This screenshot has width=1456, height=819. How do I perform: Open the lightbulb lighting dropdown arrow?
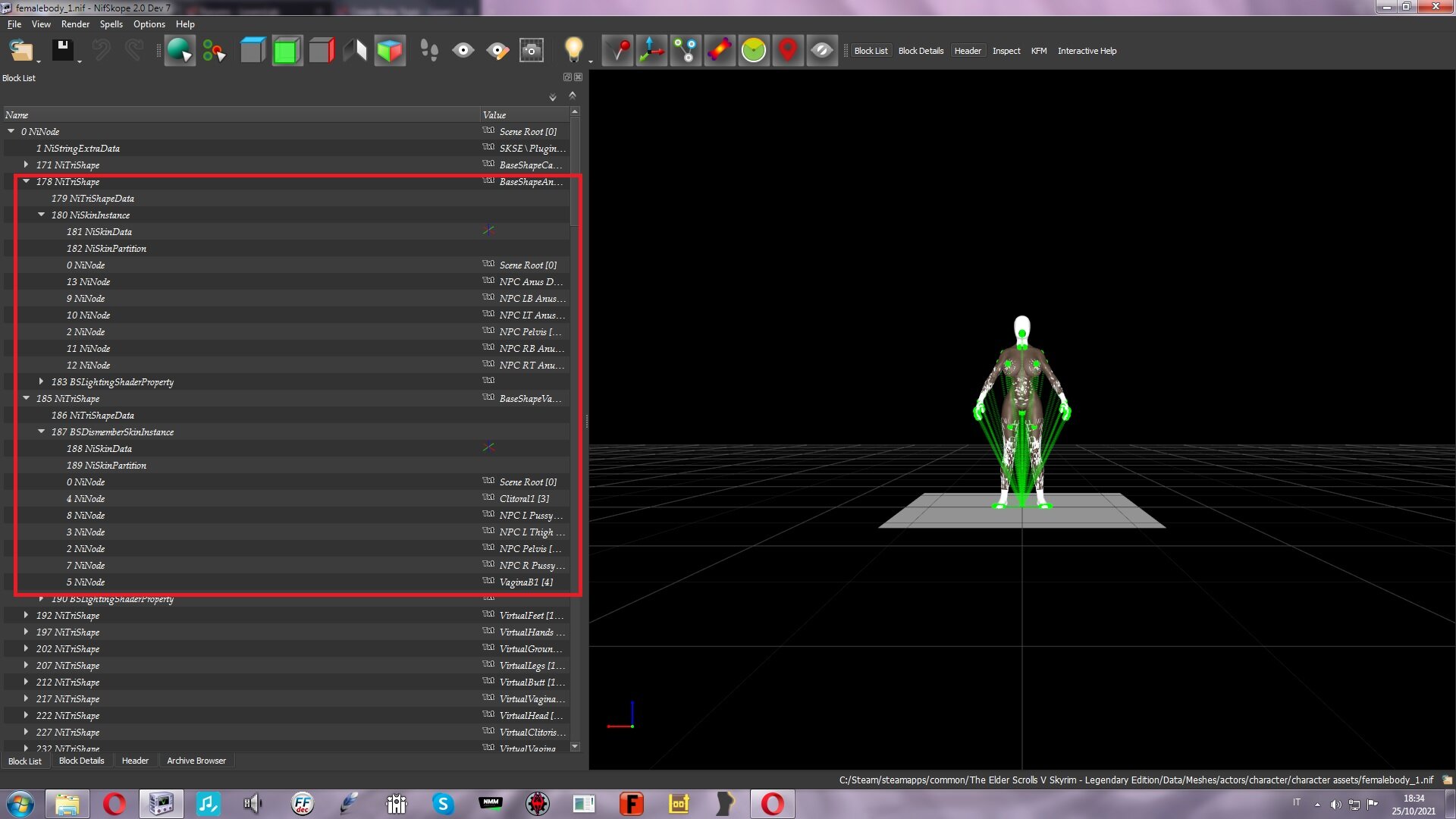tap(590, 61)
